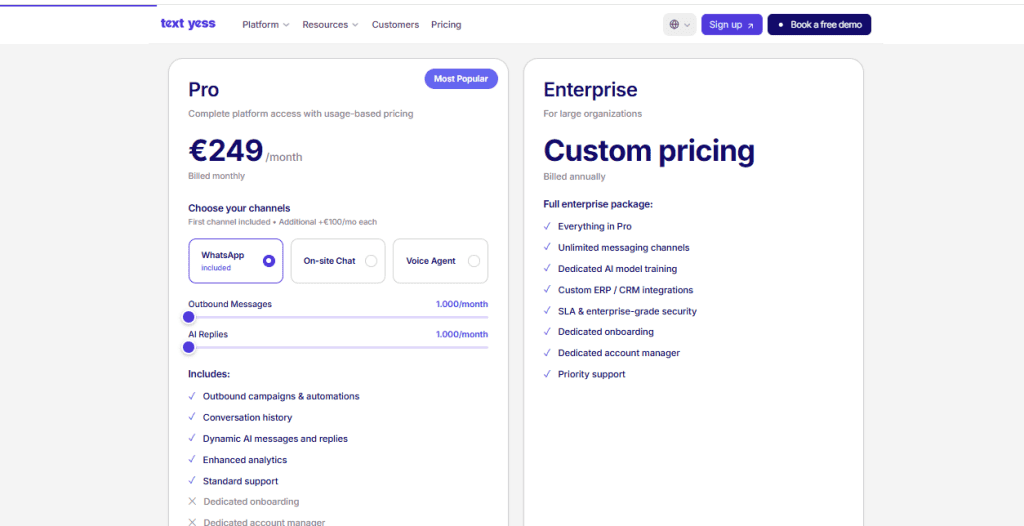Click checkmark beside Enhanced analytics
The width and height of the screenshot is (1024, 526).
click(192, 459)
